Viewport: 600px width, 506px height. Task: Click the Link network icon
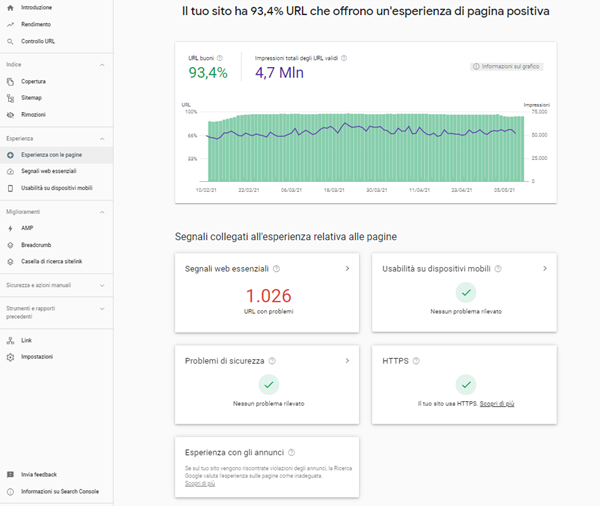pyautogui.click(x=10, y=340)
